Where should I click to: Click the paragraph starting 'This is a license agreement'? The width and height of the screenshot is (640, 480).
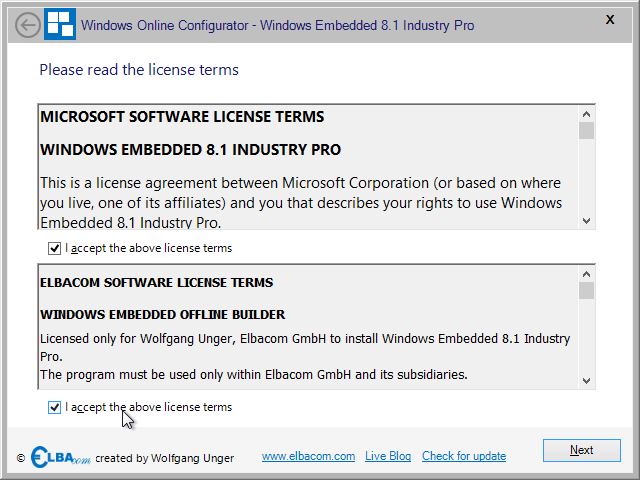[x=301, y=203]
